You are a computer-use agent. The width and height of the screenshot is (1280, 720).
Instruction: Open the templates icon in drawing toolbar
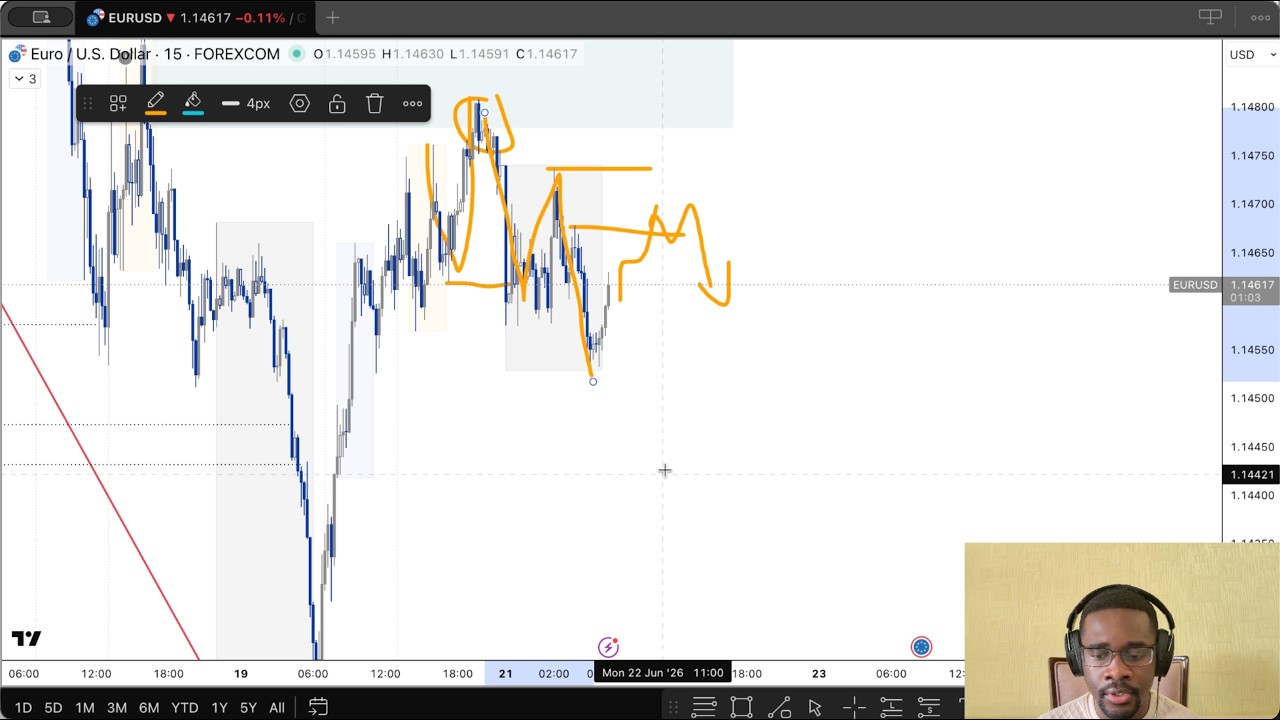coord(118,103)
